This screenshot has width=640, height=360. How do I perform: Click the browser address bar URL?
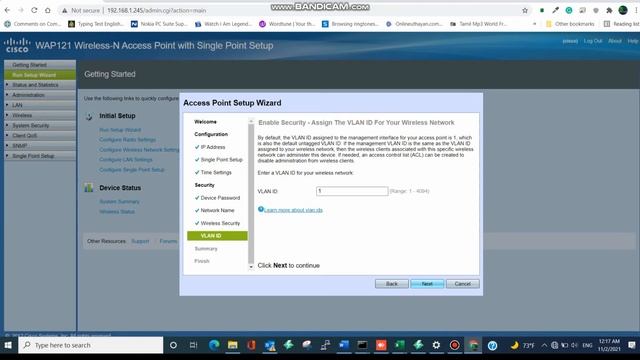pos(156,11)
